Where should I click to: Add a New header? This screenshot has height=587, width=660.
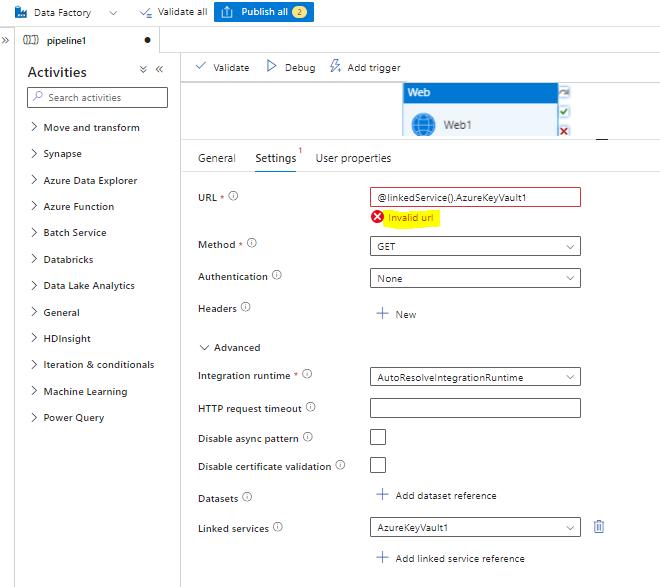point(396,314)
